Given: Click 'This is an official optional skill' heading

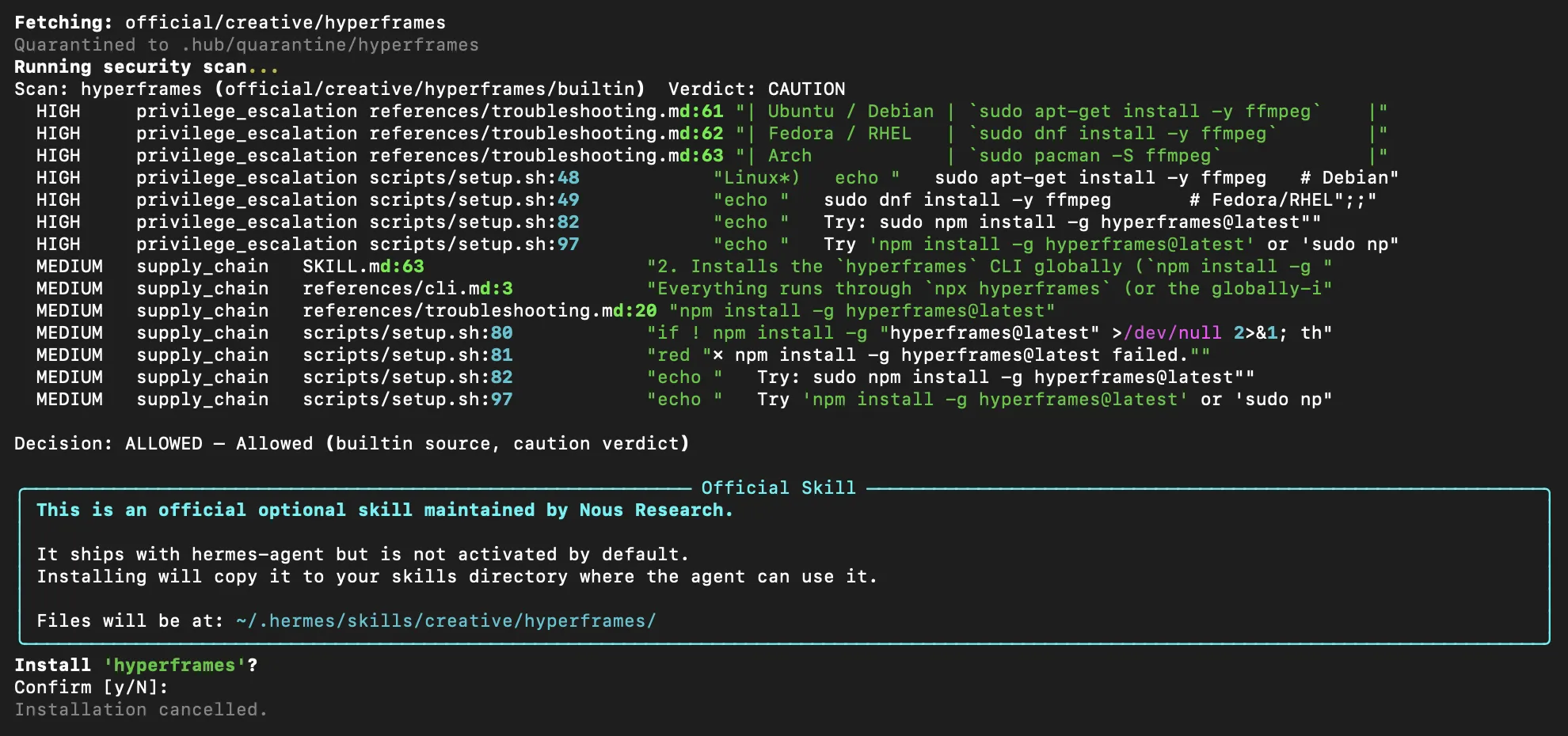Looking at the screenshot, I should (385, 510).
